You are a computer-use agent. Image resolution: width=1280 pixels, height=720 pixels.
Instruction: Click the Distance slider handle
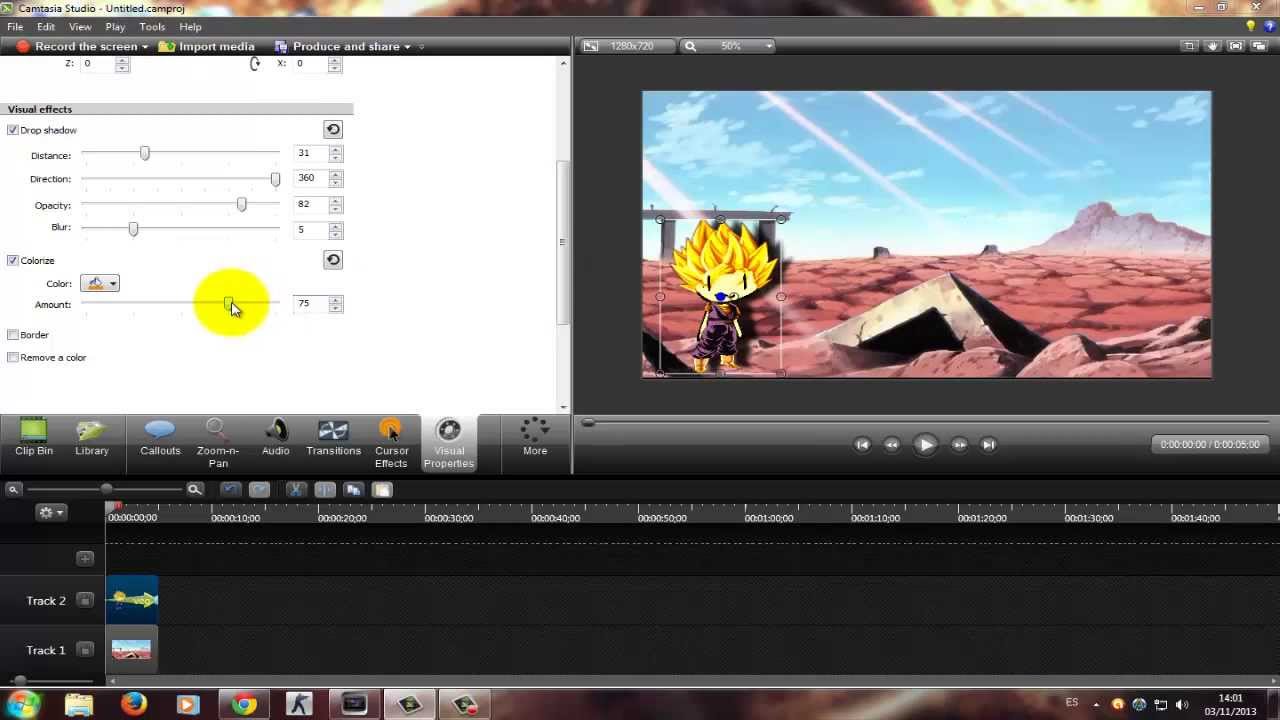point(145,153)
